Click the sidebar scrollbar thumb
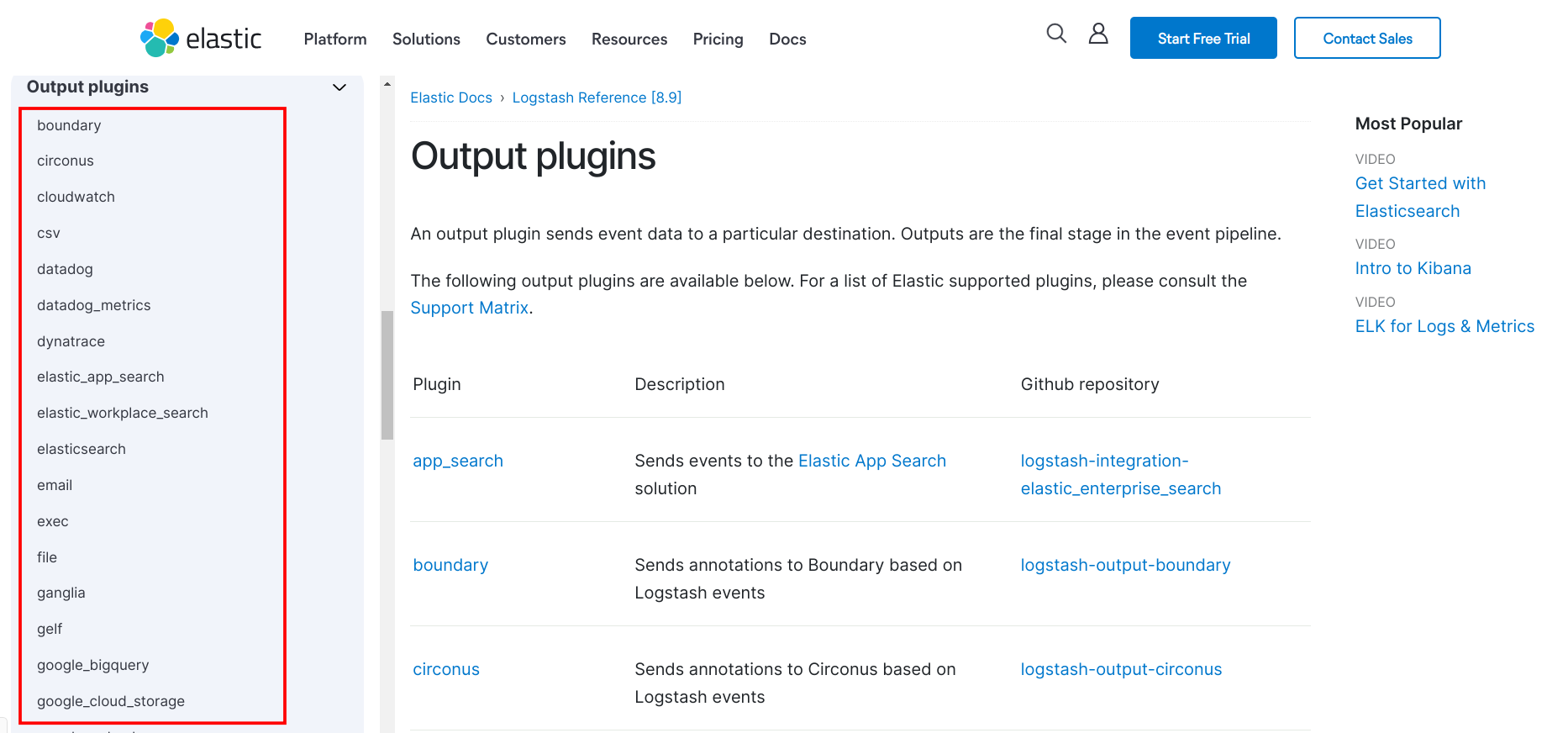Image resolution: width=1568 pixels, height=733 pixels. (x=387, y=375)
